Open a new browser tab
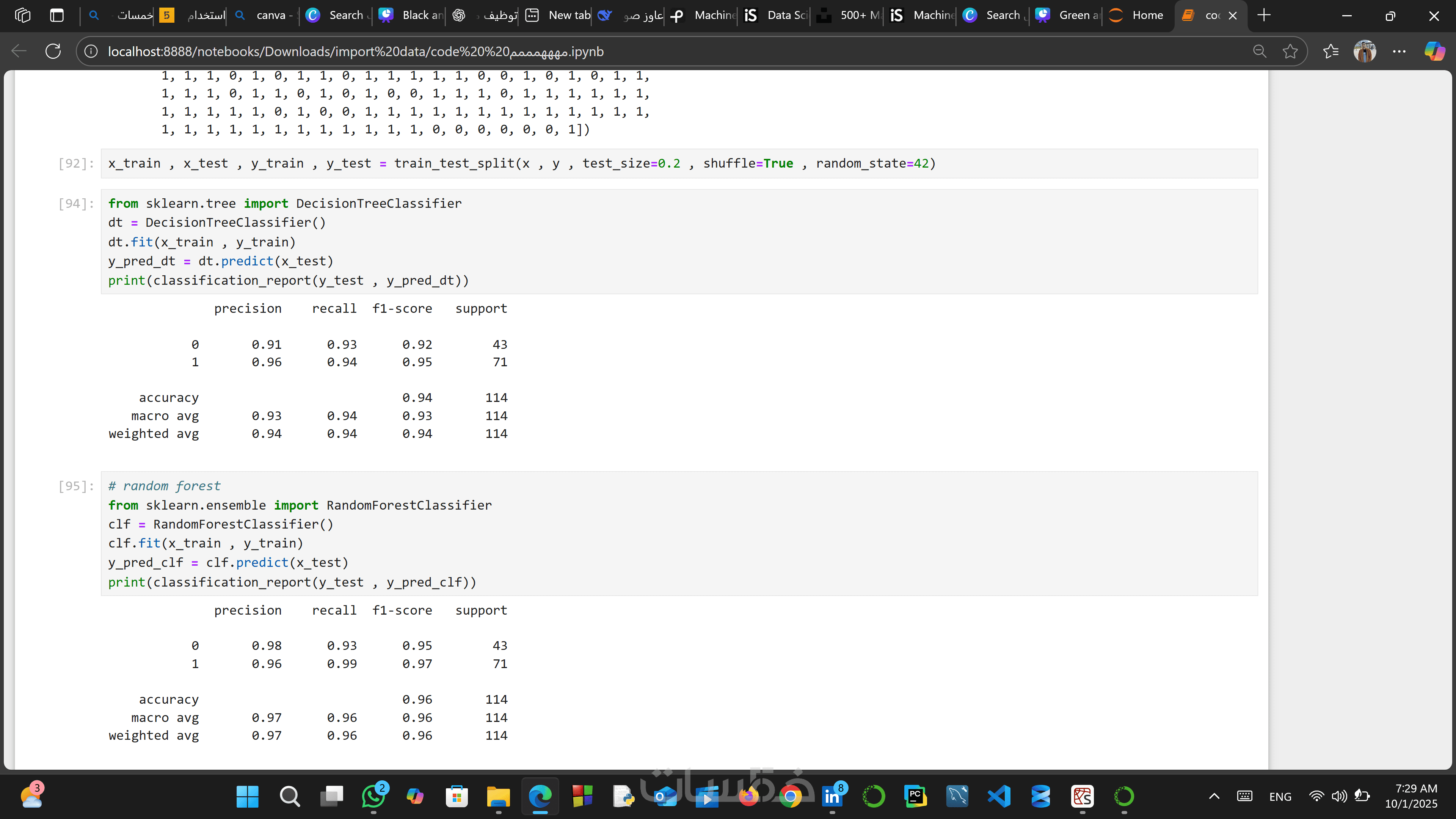 click(x=1264, y=15)
